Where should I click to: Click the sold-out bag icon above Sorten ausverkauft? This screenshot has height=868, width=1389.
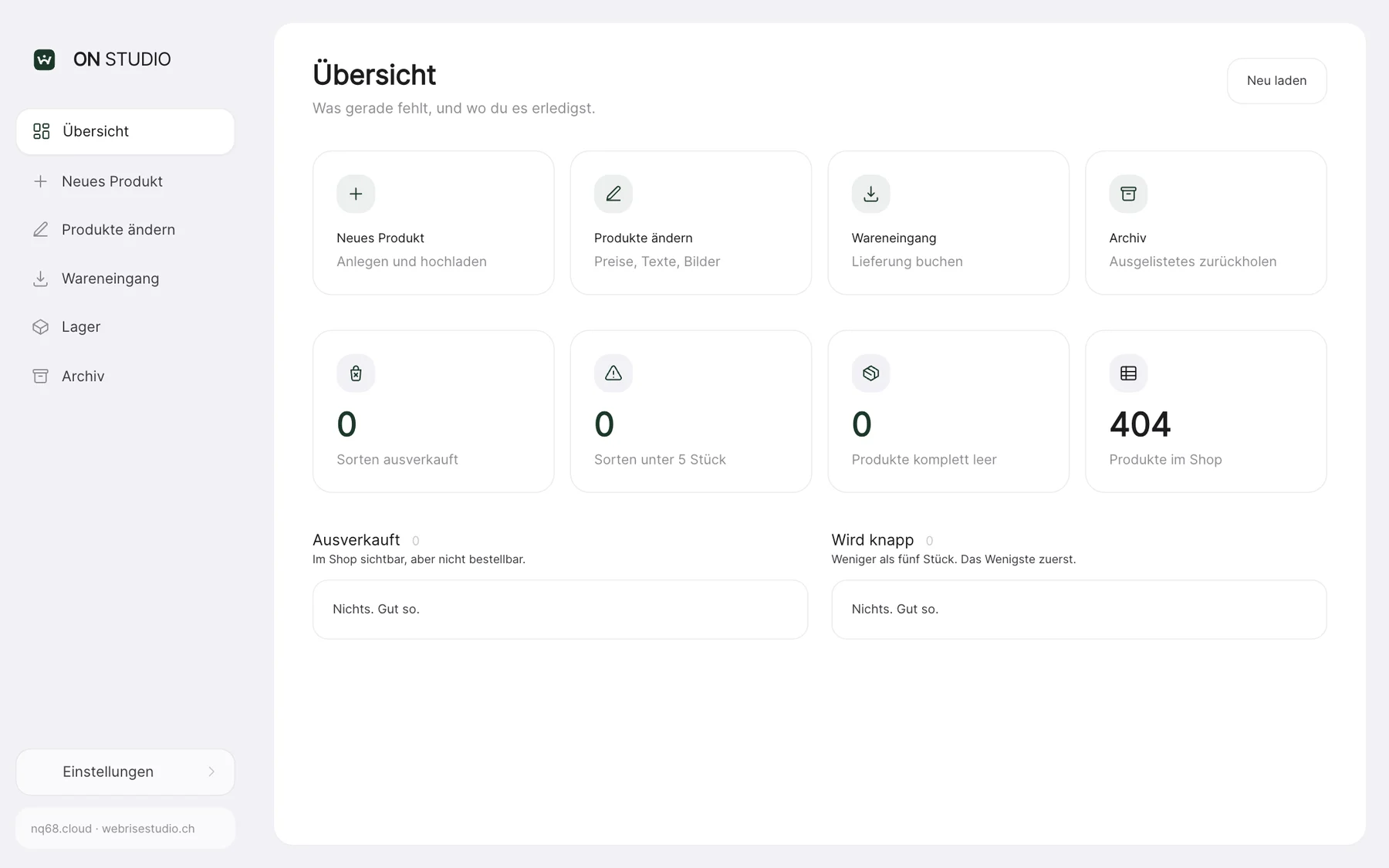click(x=356, y=373)
